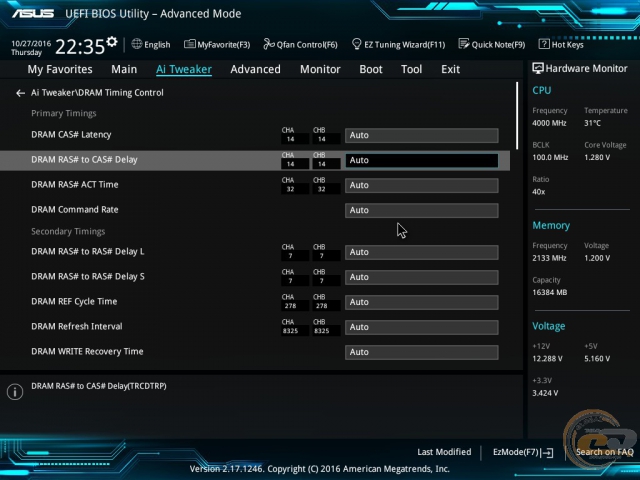The width and height of the screenshot is (640, 480).
Task: Click CPU frequency 4000 MHz value
Action: click(549, 123)
